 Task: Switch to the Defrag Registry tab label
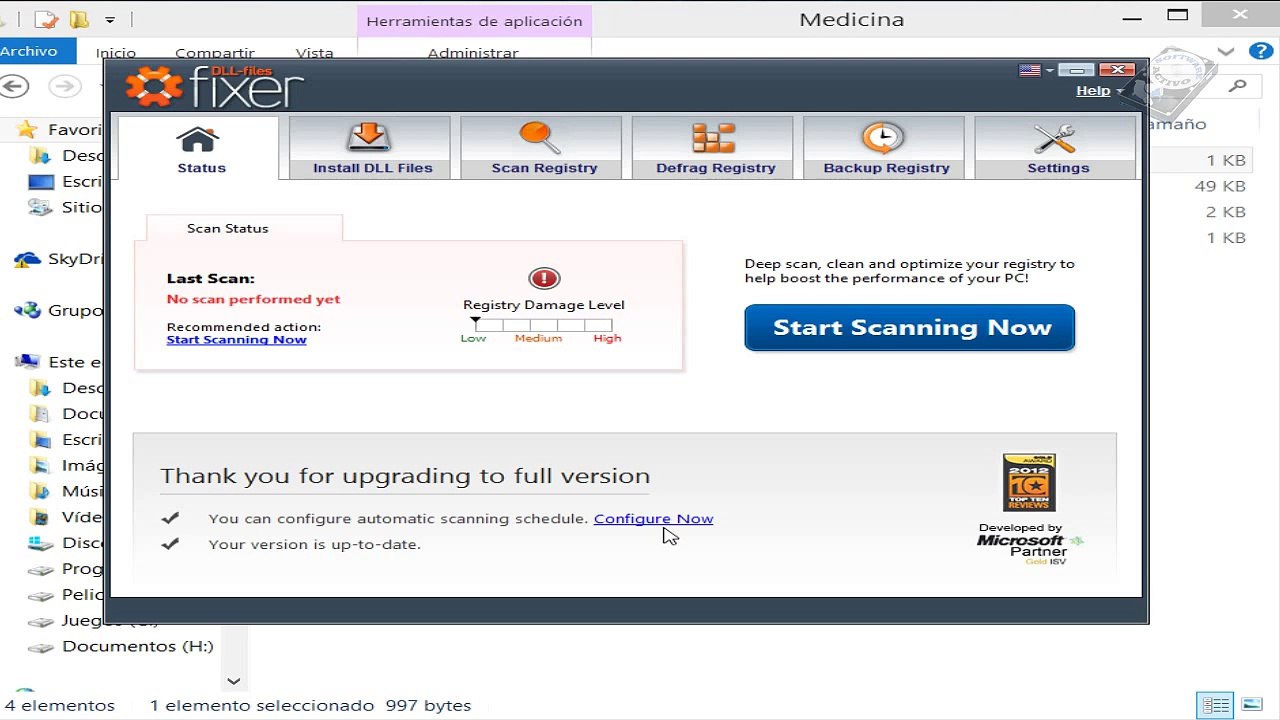[x=716, y=168]
